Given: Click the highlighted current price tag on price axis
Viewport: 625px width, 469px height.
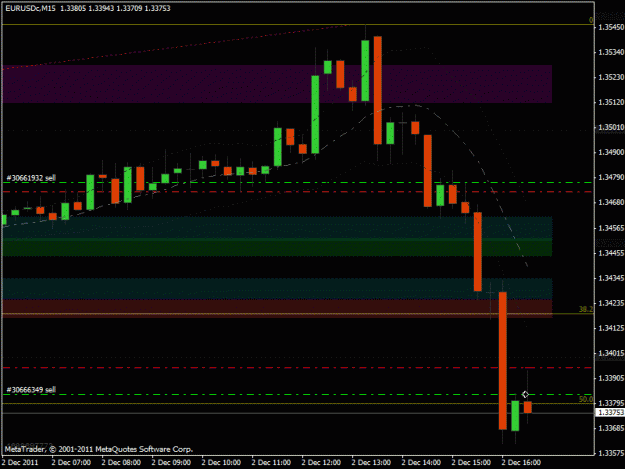Looking at the screenshot, I should [x=610, y=412].
